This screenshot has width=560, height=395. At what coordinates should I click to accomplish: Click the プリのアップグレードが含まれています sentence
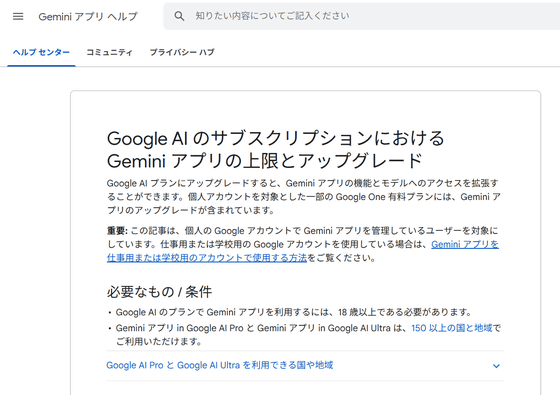[x=191, y=210]
